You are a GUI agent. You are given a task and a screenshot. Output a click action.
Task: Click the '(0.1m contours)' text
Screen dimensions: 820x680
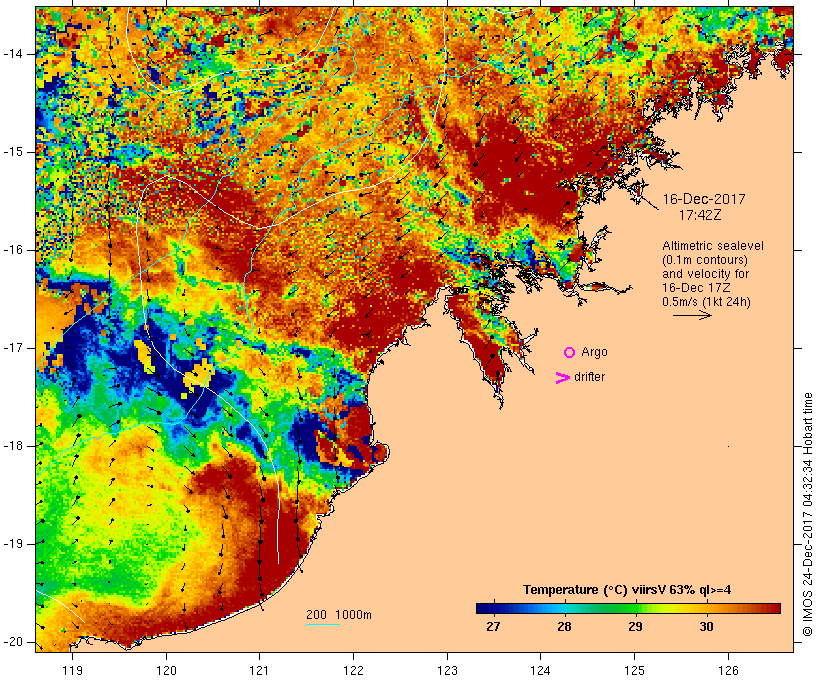click(x=705, y=260)
